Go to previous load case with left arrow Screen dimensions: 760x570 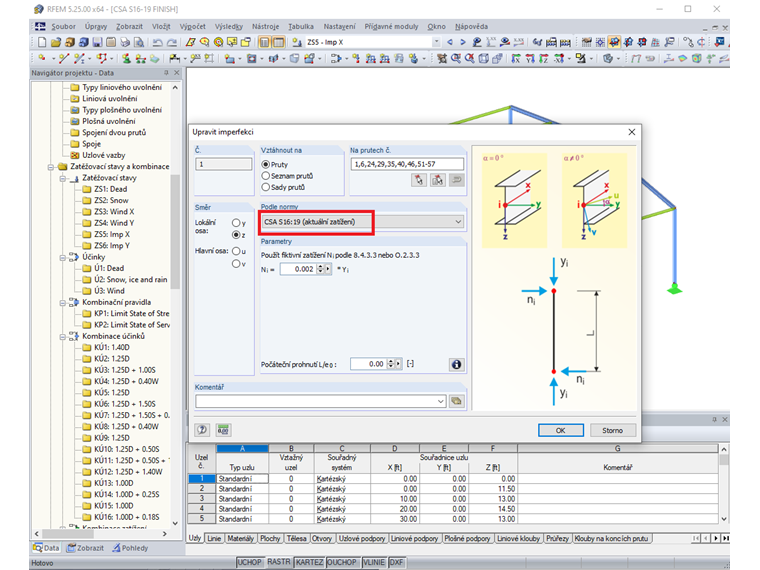(450, 42)
